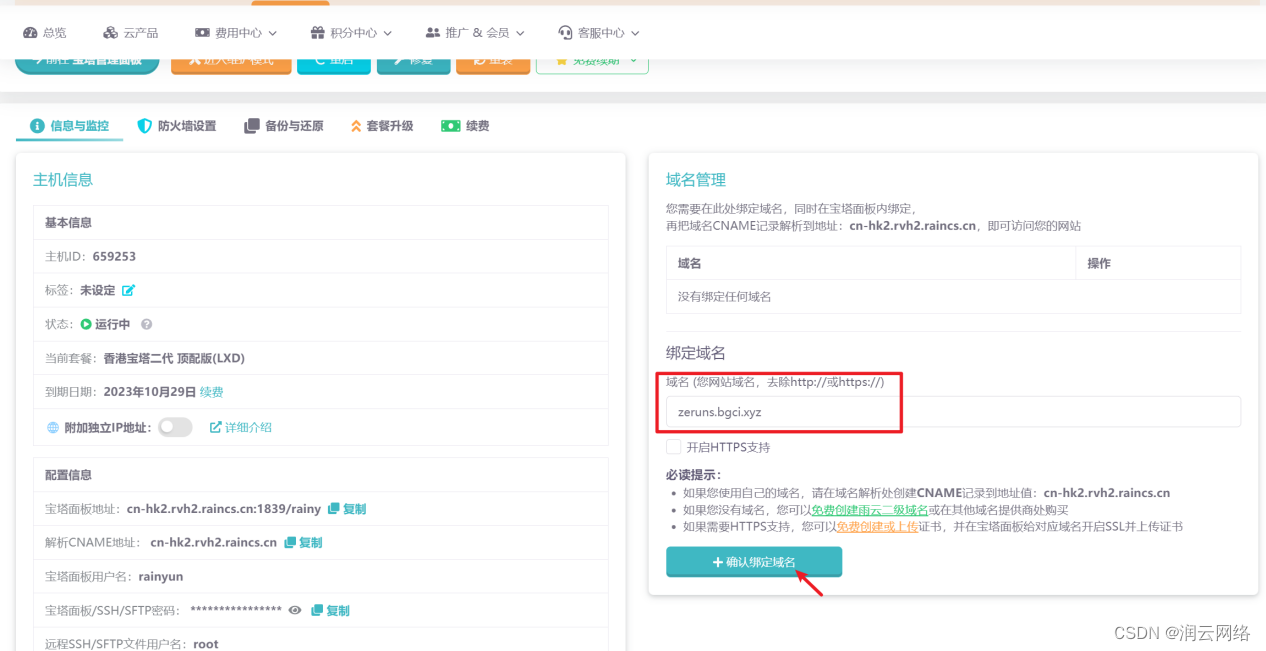Click the panel address cn-hk2.rvh2.raincs.cn:1839/rainy

tap(224, 509)
